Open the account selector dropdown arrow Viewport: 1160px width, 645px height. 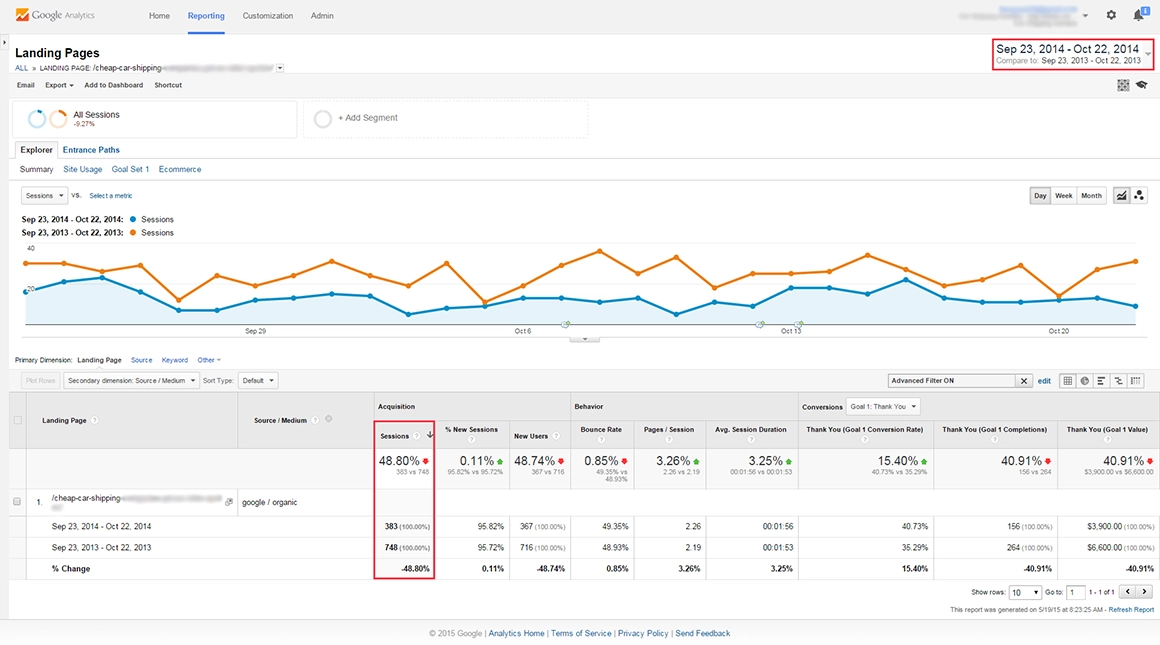click(1085, 16)
